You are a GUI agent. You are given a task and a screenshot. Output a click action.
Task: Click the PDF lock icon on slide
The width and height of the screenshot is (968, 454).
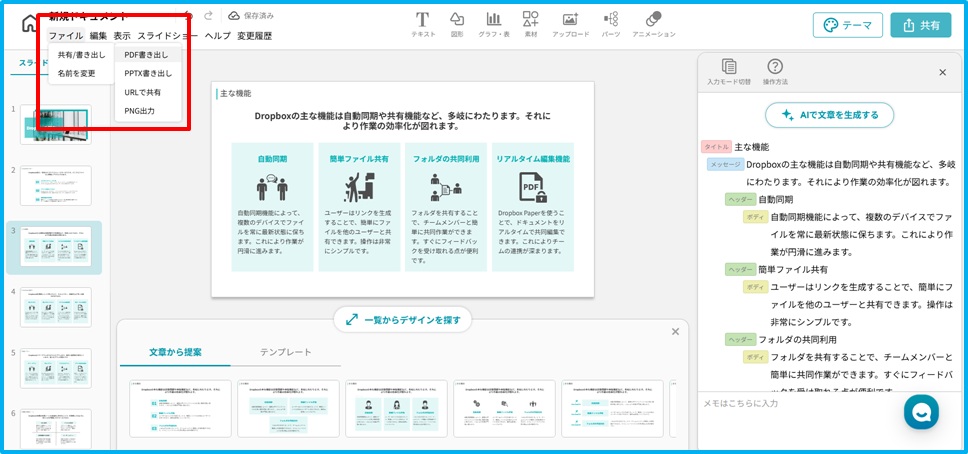click(x=533, y=187)
